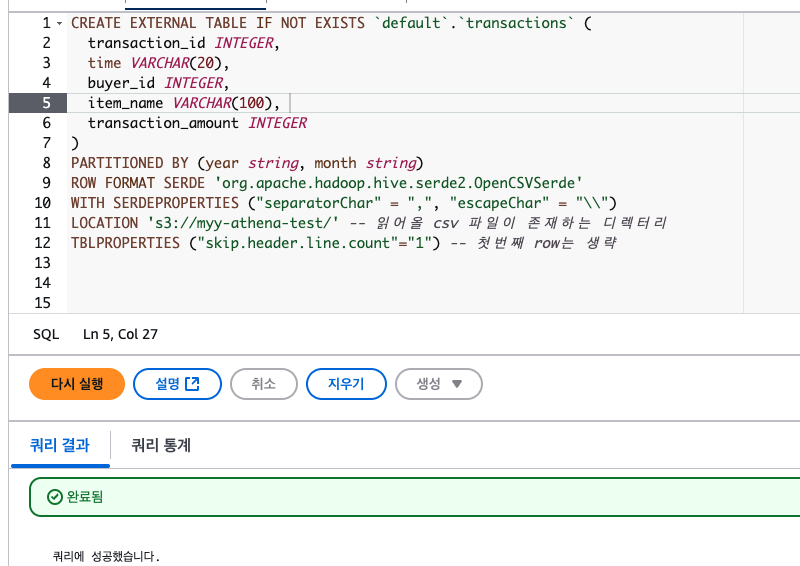Collapse the CREATE TABLE code fold arrow

pyautogui.click(x=59, y=23)
